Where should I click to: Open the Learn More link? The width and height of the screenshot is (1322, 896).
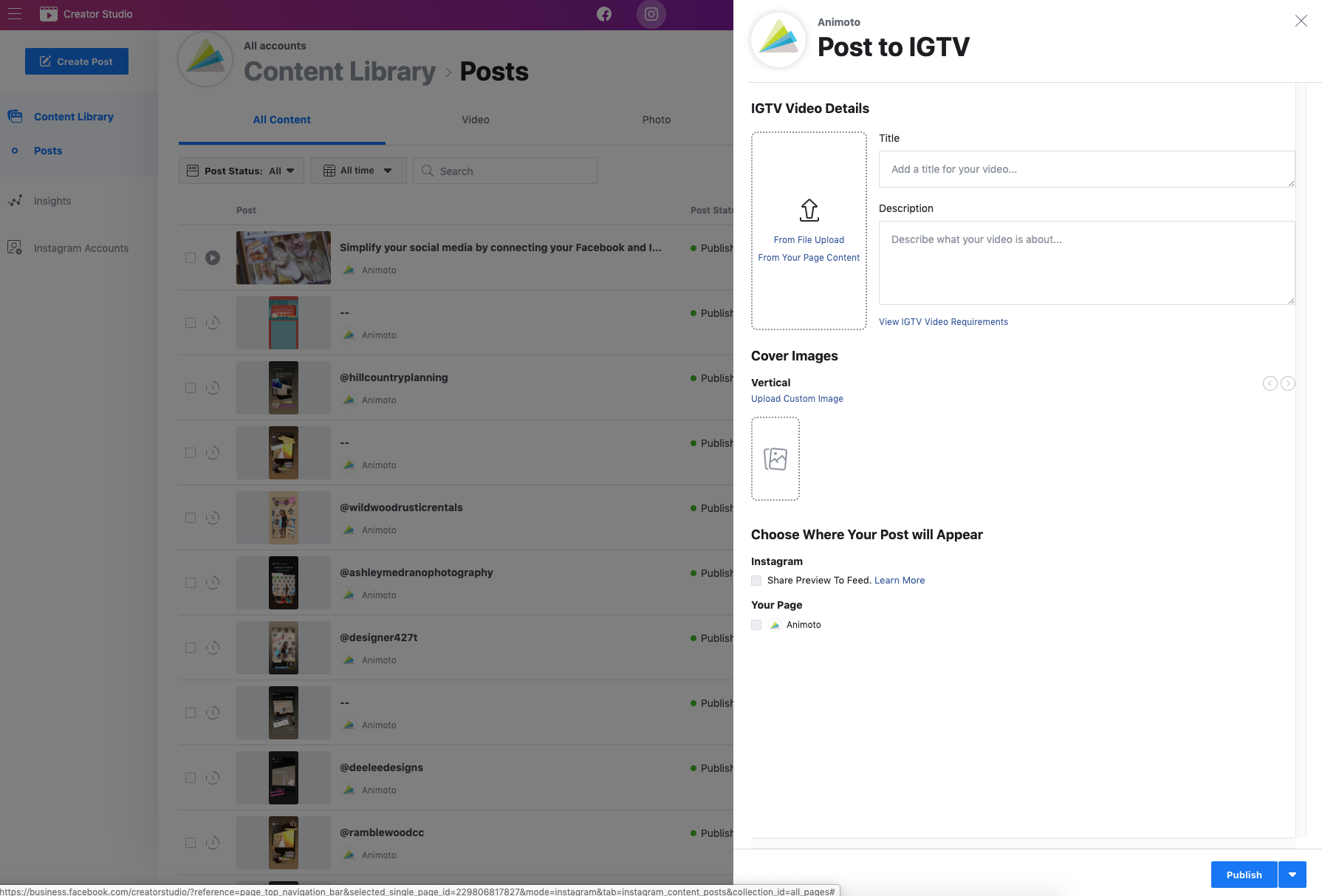point(900,581)
